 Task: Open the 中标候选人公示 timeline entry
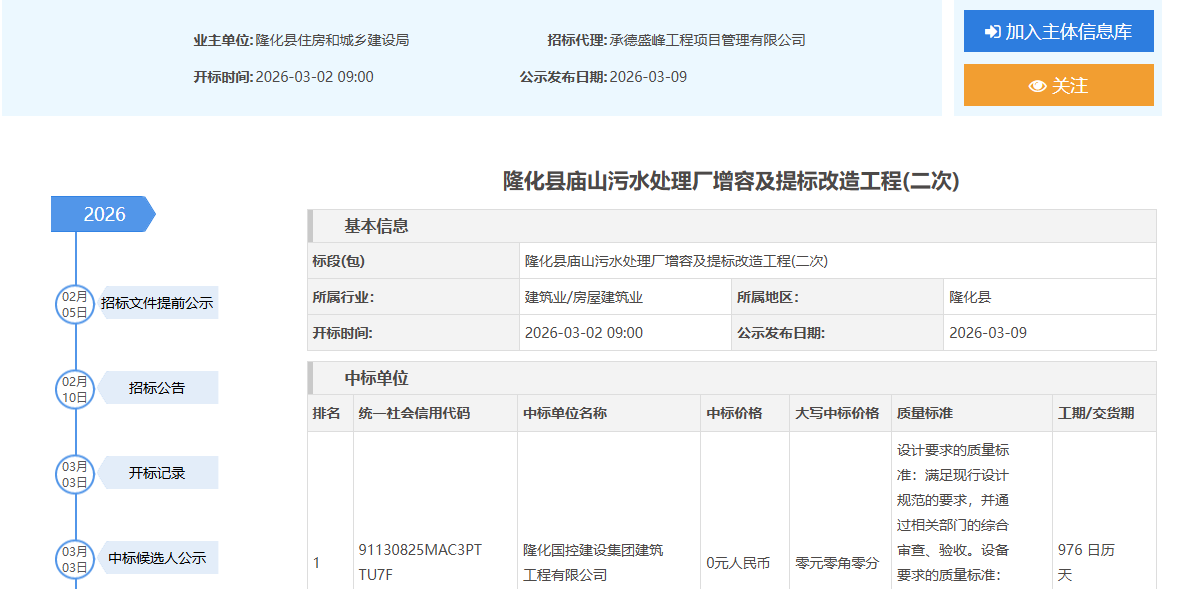click(157, 558)
